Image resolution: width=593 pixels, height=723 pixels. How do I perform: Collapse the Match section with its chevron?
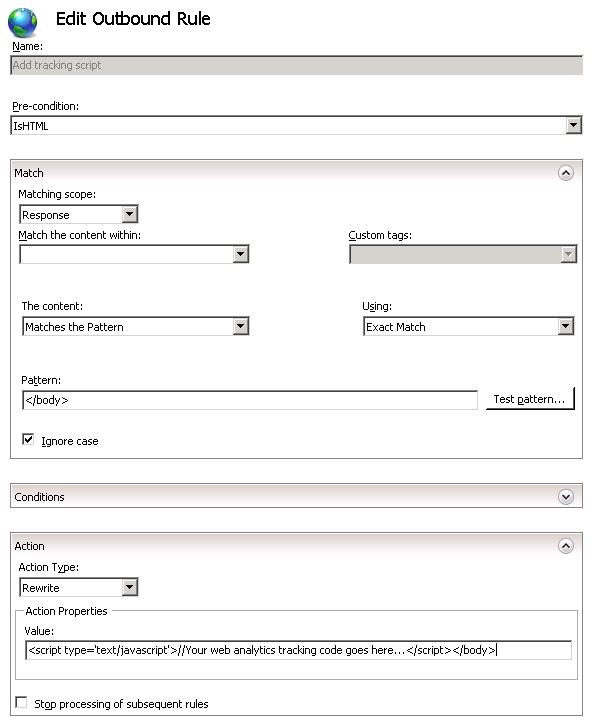tap(566, 173)
